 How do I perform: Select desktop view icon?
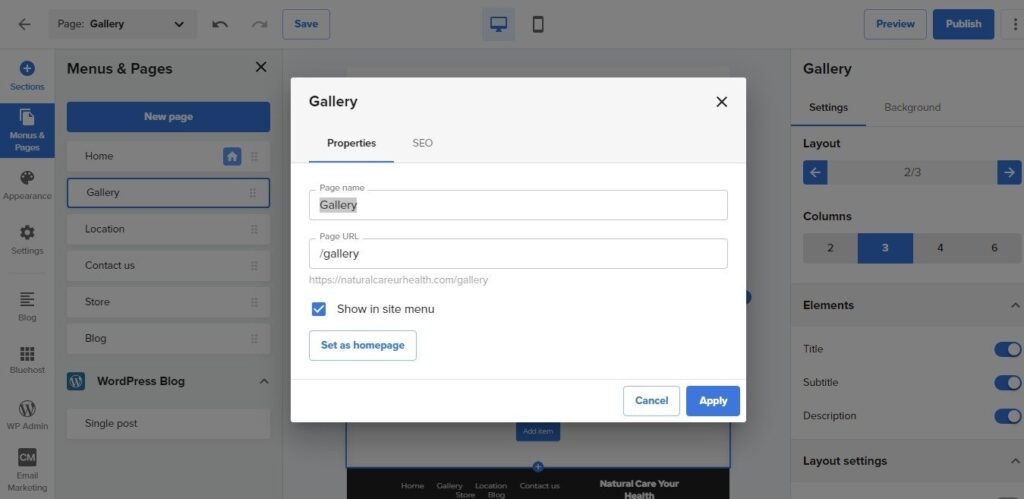click(x=499, y=24)
